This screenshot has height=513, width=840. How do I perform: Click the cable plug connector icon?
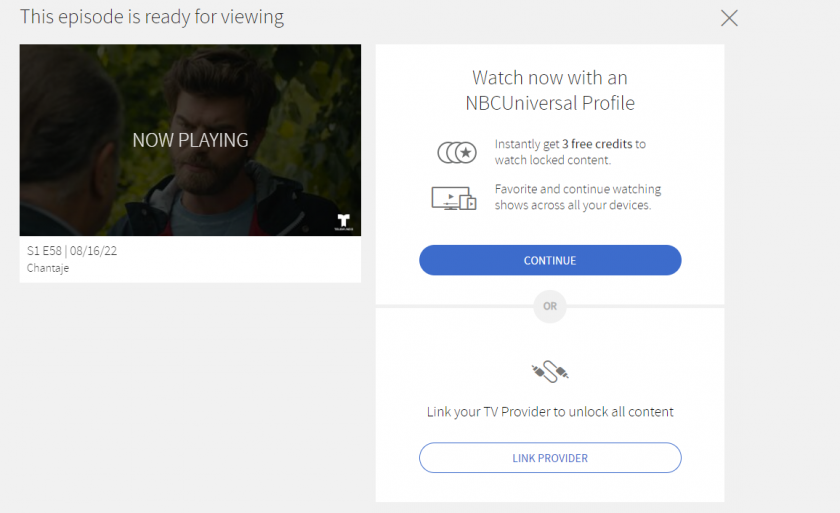(x=550, y=372)
